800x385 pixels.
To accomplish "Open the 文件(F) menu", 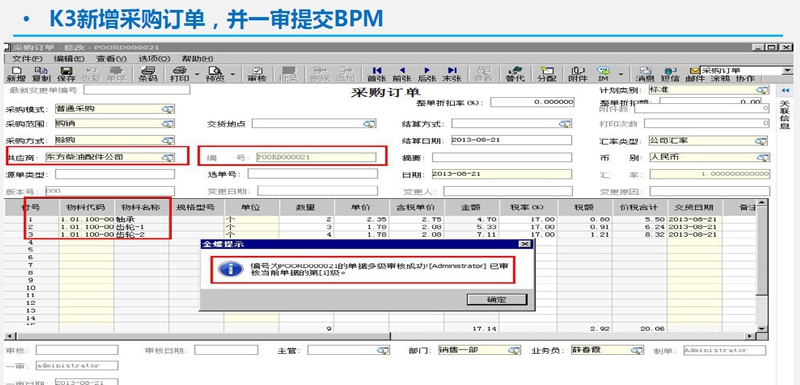I will [x=27, y=59].
